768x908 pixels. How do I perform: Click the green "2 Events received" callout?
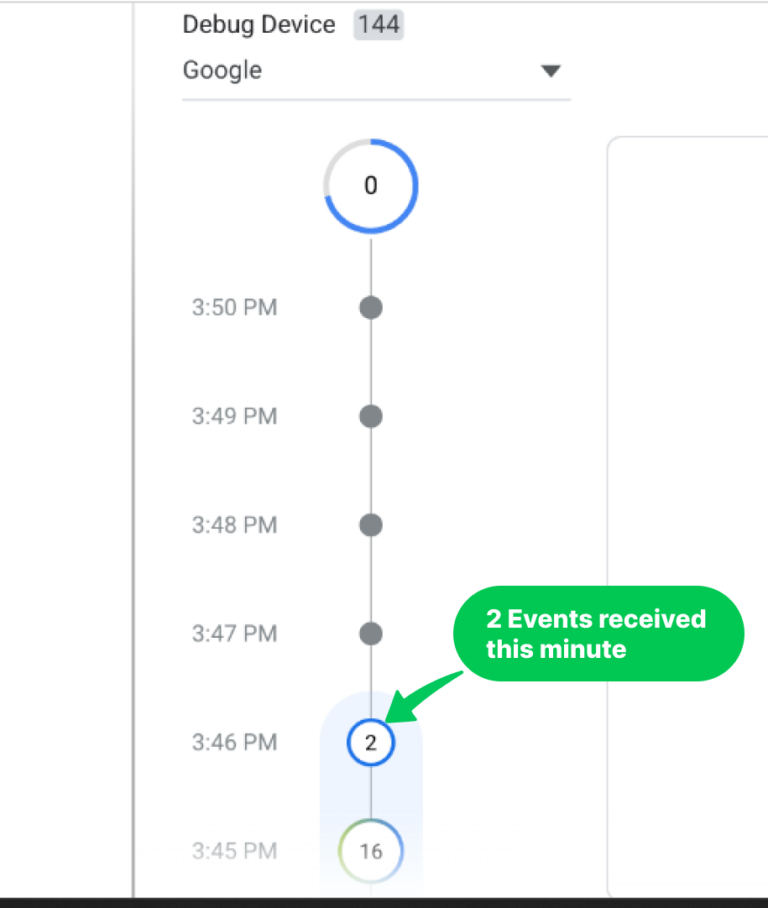(x=598, y=634)
